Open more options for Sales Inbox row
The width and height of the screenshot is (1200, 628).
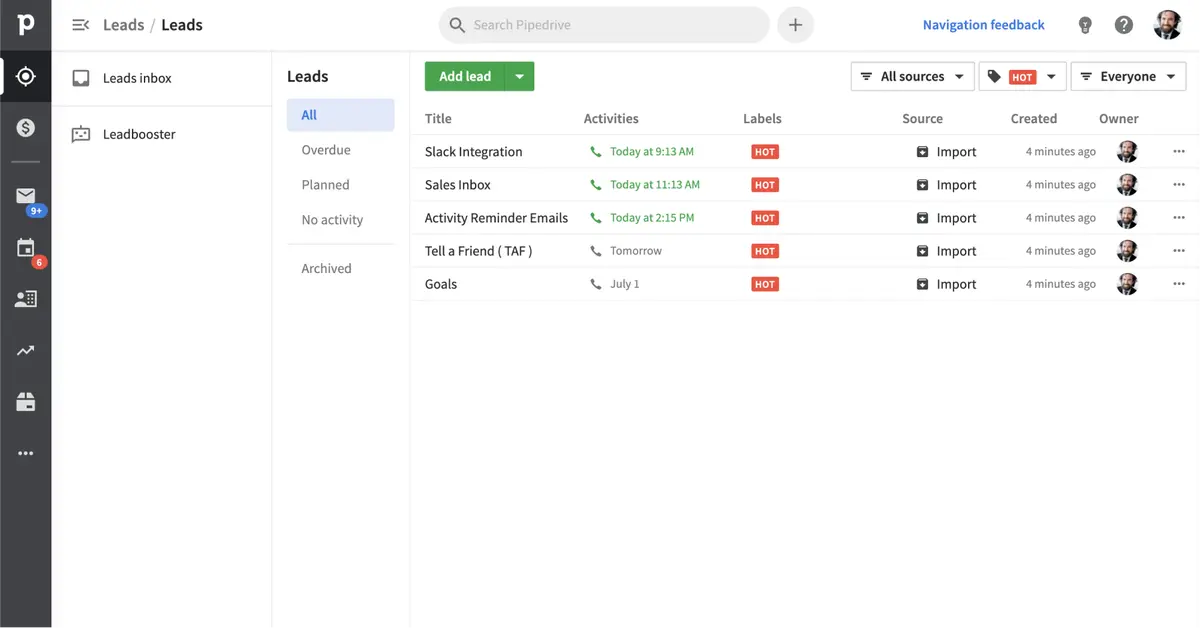[1179, 185]
